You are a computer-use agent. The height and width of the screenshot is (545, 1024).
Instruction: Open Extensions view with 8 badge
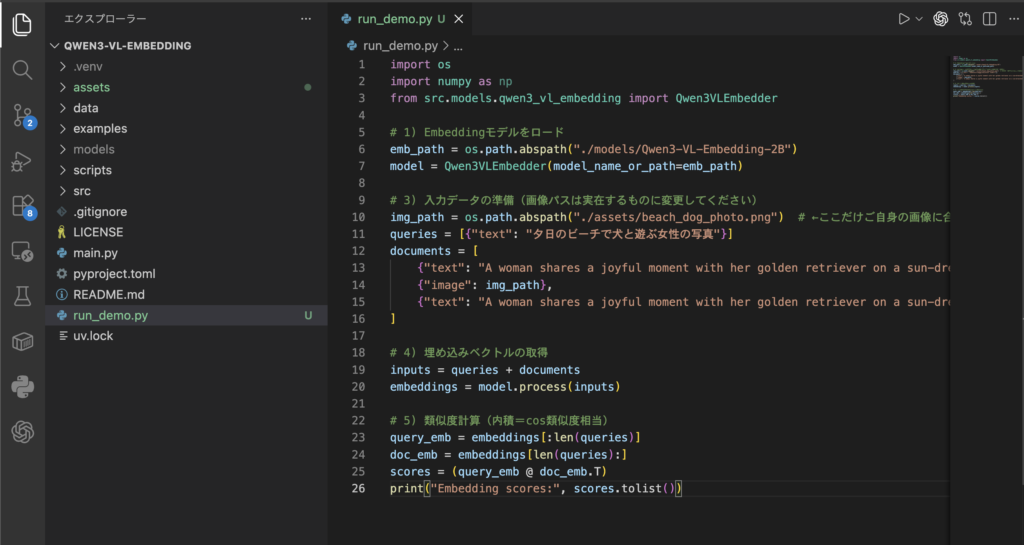tap(22, 206)
